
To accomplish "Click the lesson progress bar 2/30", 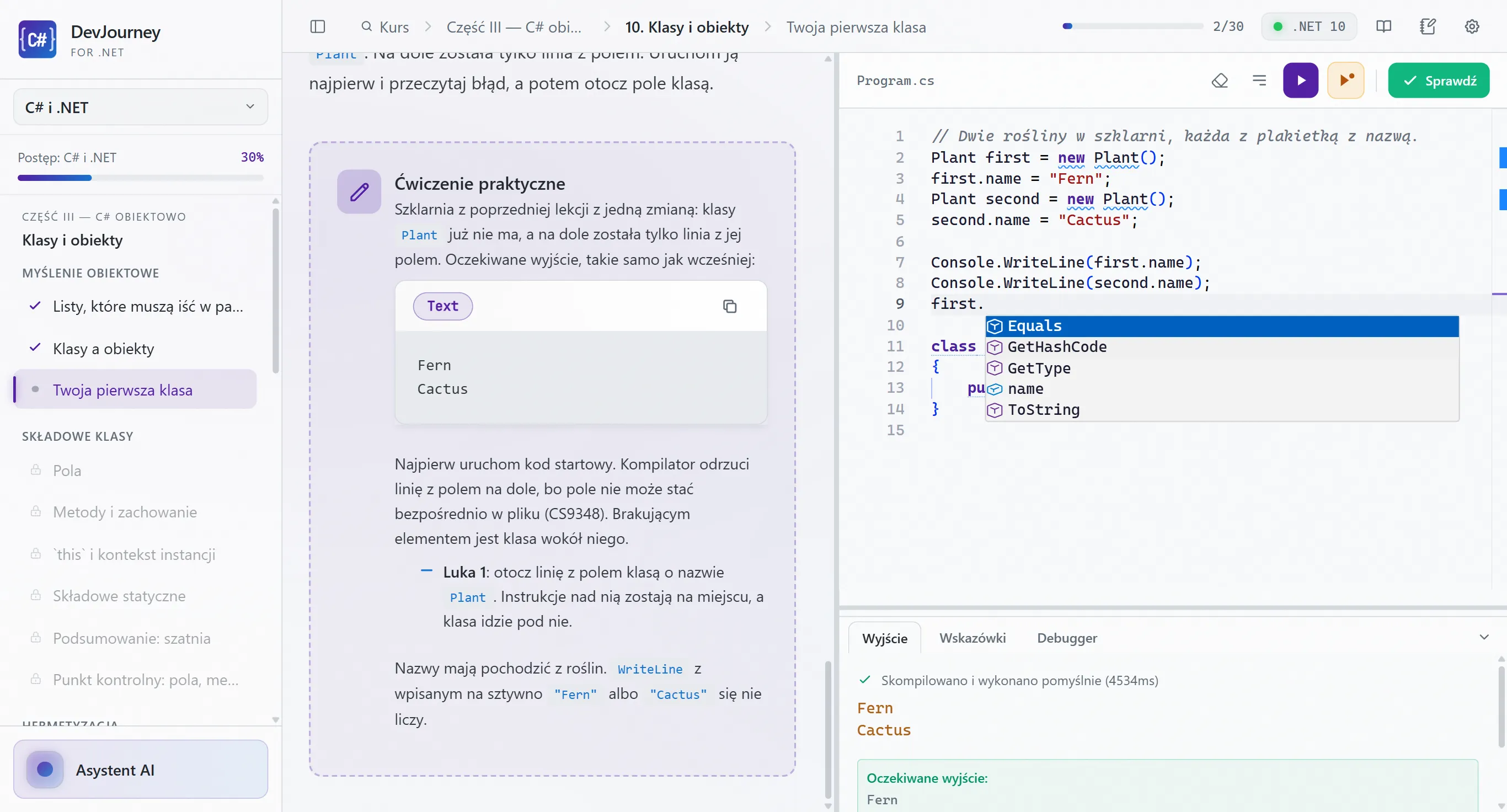I will click(x=1132, y=26).
